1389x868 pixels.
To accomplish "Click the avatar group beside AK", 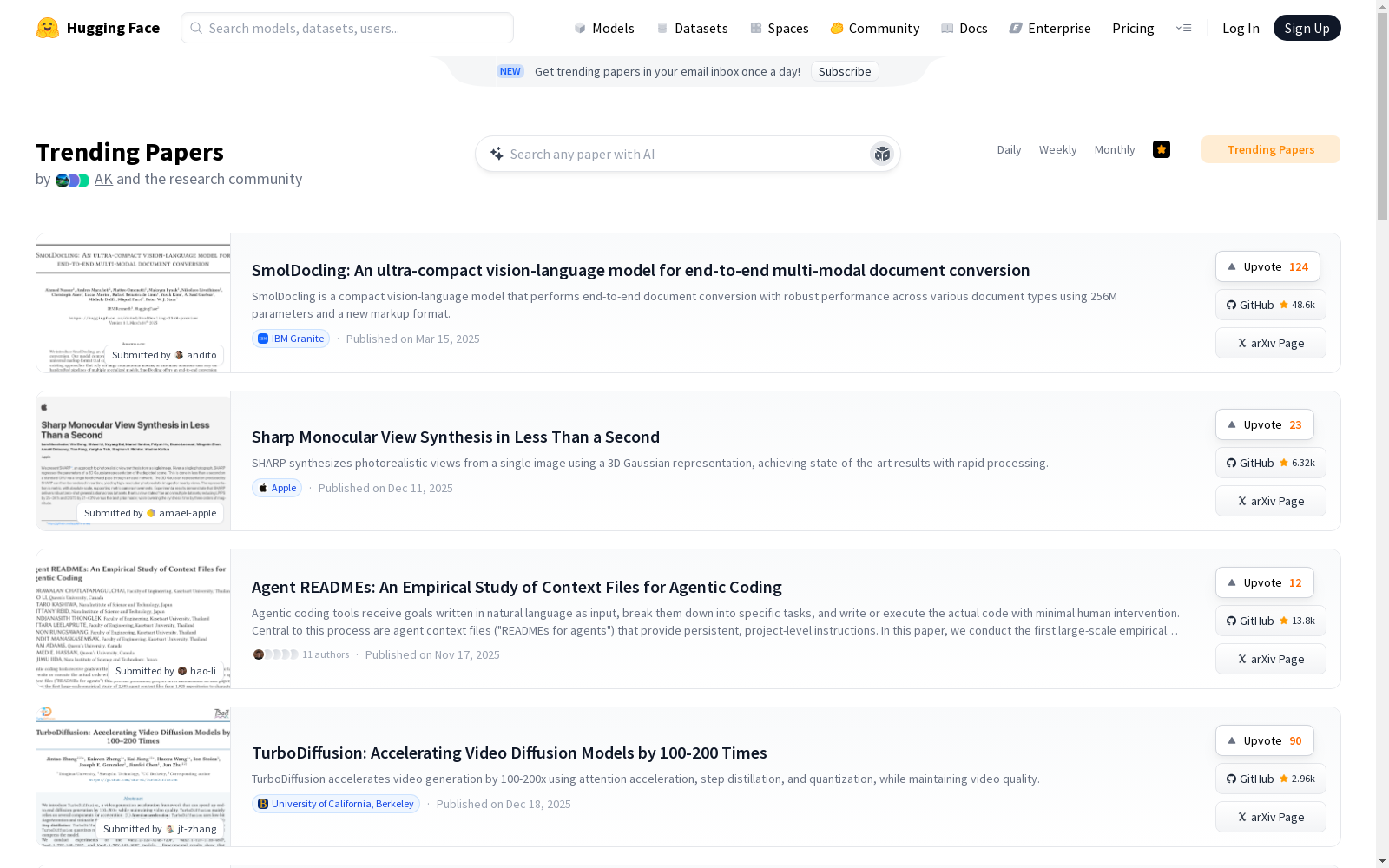I will pyautogui.click(x=73, y=180).
